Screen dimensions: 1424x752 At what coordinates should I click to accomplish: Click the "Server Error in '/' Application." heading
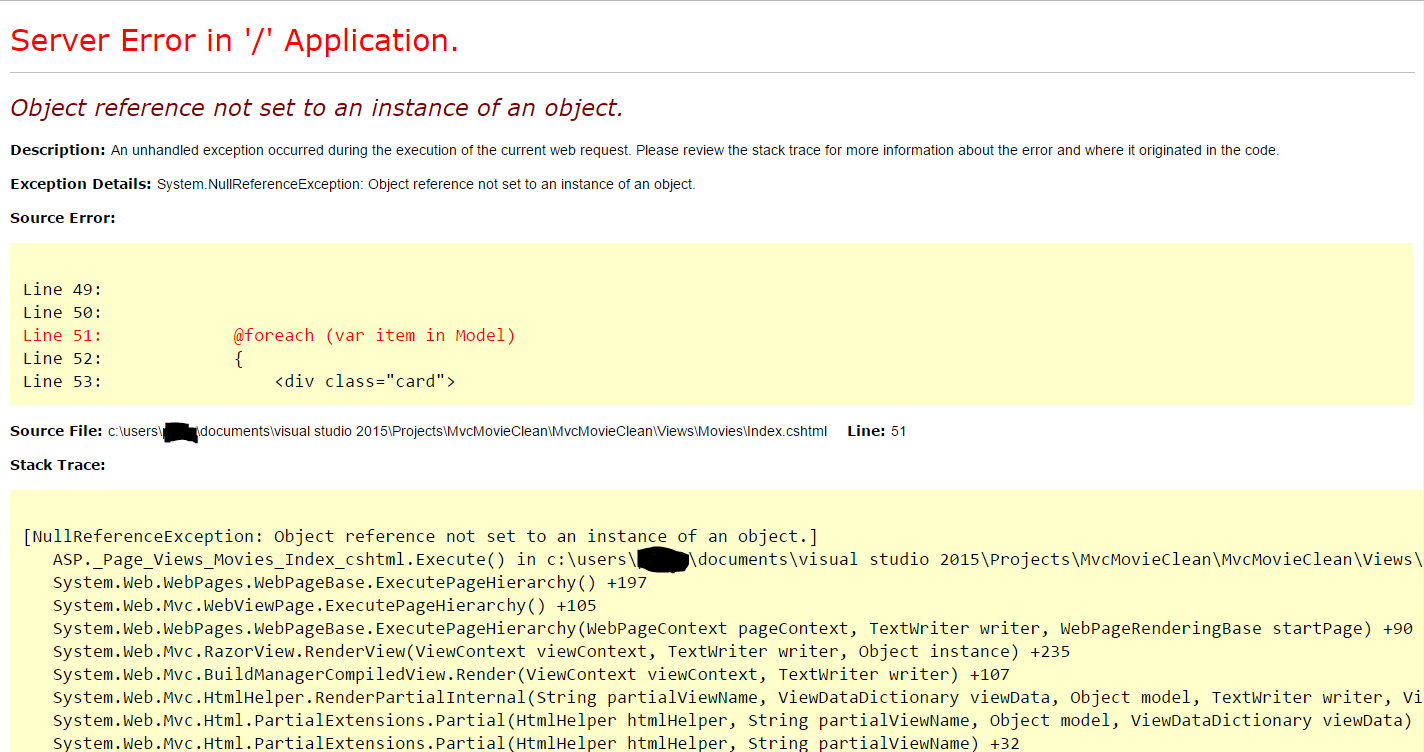pyautogui.click(x=234, y=41)
